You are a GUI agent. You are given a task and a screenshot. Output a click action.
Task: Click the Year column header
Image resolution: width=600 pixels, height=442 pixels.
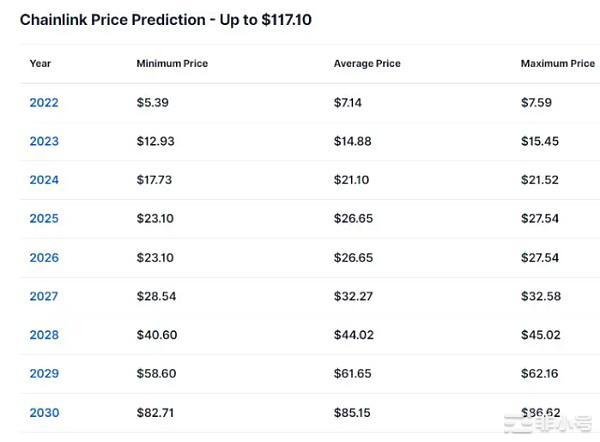pyautogui.click(x=40, y=63)
